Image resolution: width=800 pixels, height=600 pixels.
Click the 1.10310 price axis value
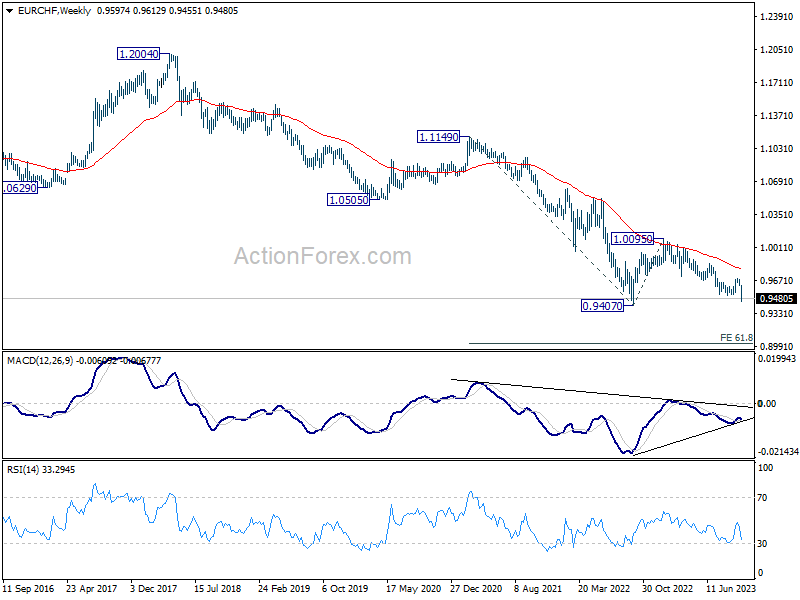tap(777, 148)
